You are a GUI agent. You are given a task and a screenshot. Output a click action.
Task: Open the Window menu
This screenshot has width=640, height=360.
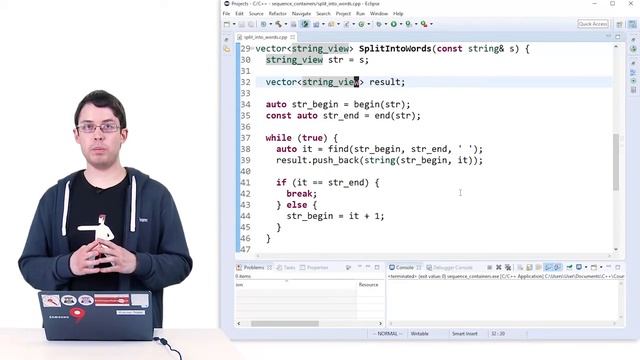(x=379, y=13)
